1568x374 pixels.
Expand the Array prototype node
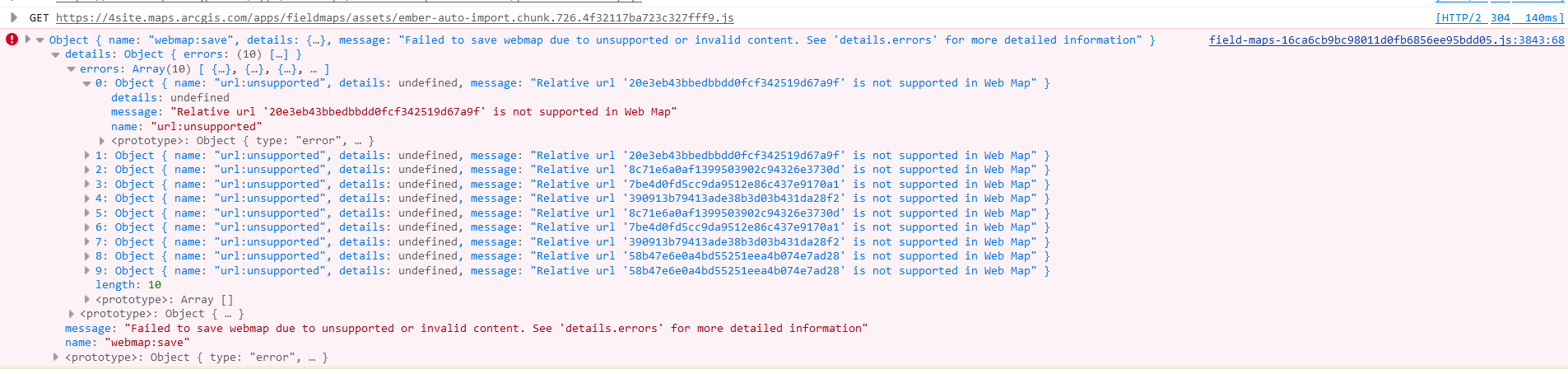click(86, 300)
